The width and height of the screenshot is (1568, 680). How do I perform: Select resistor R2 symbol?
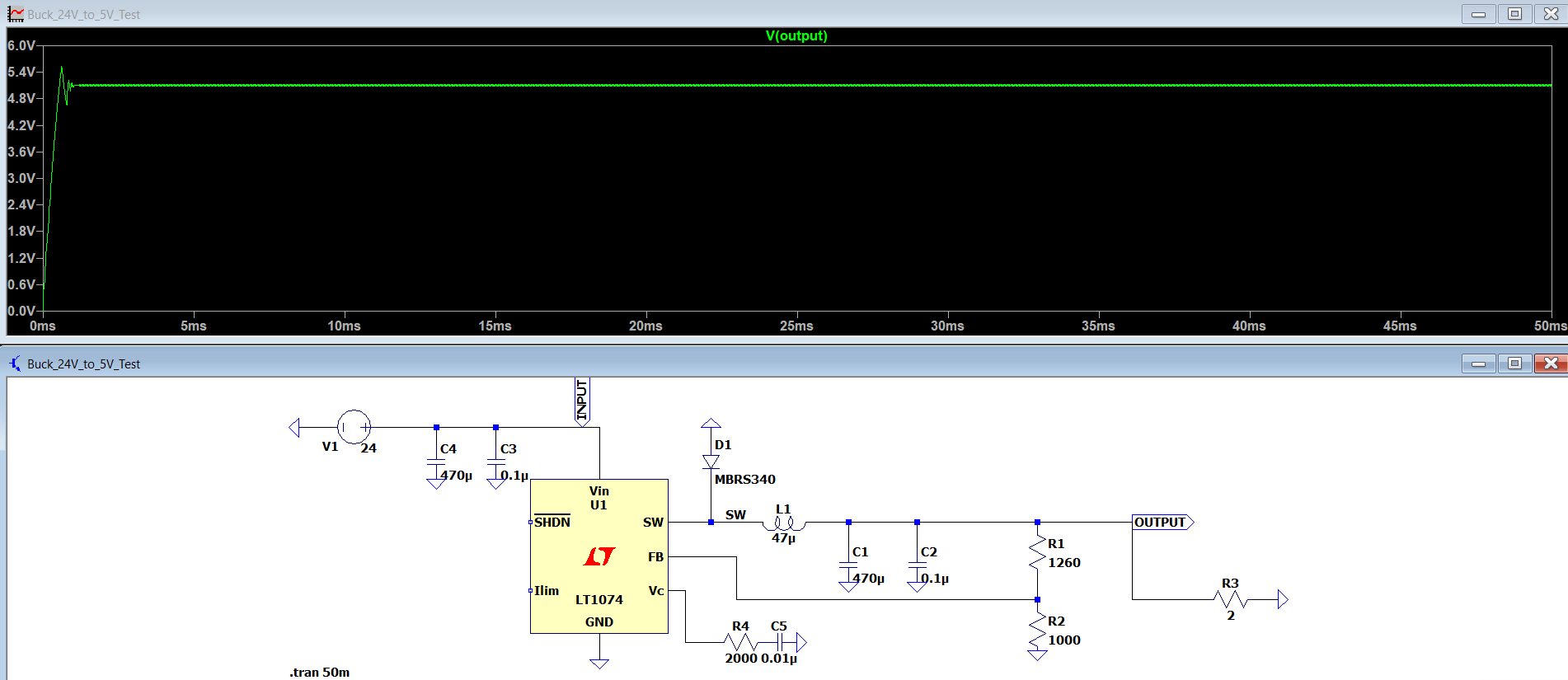pos(1037,631)
